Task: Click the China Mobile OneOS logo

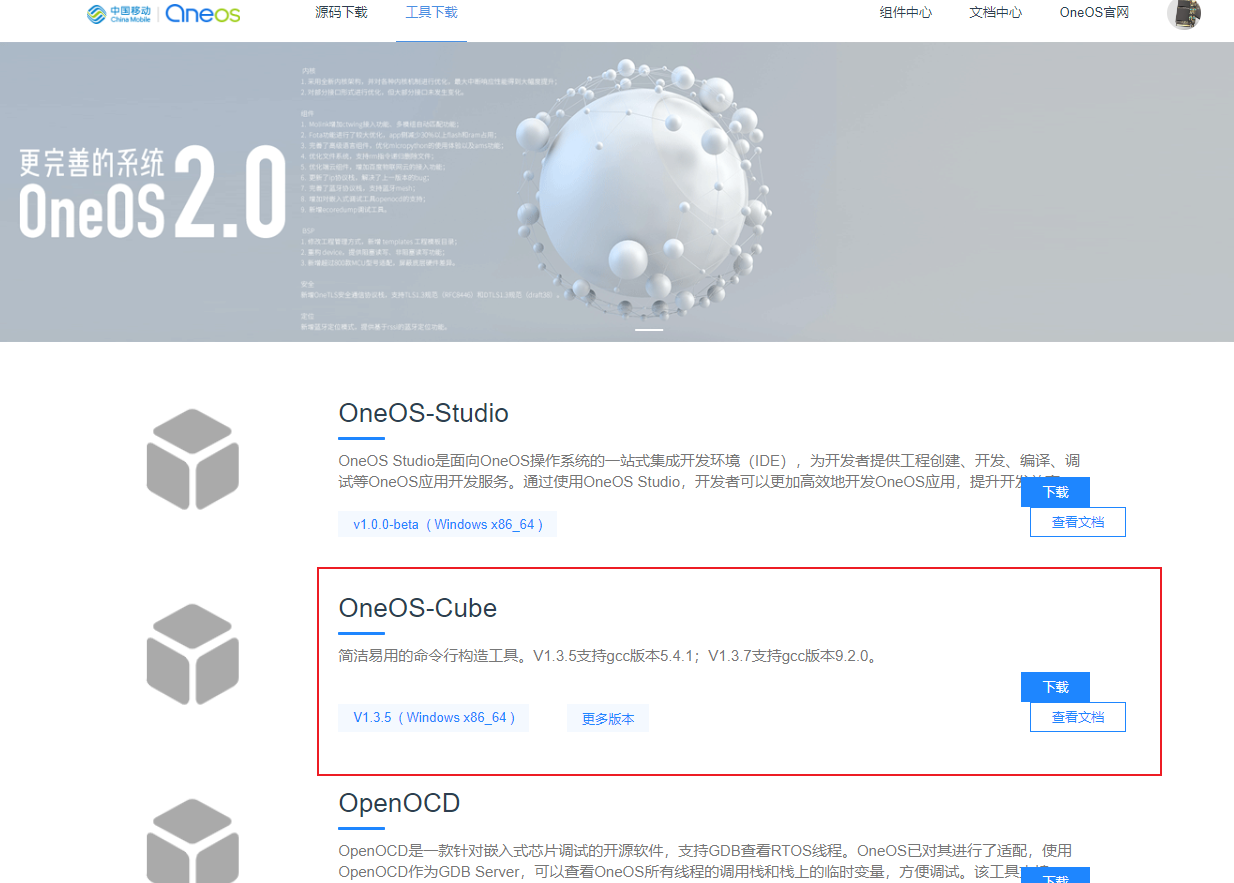Action: (163, 14)
